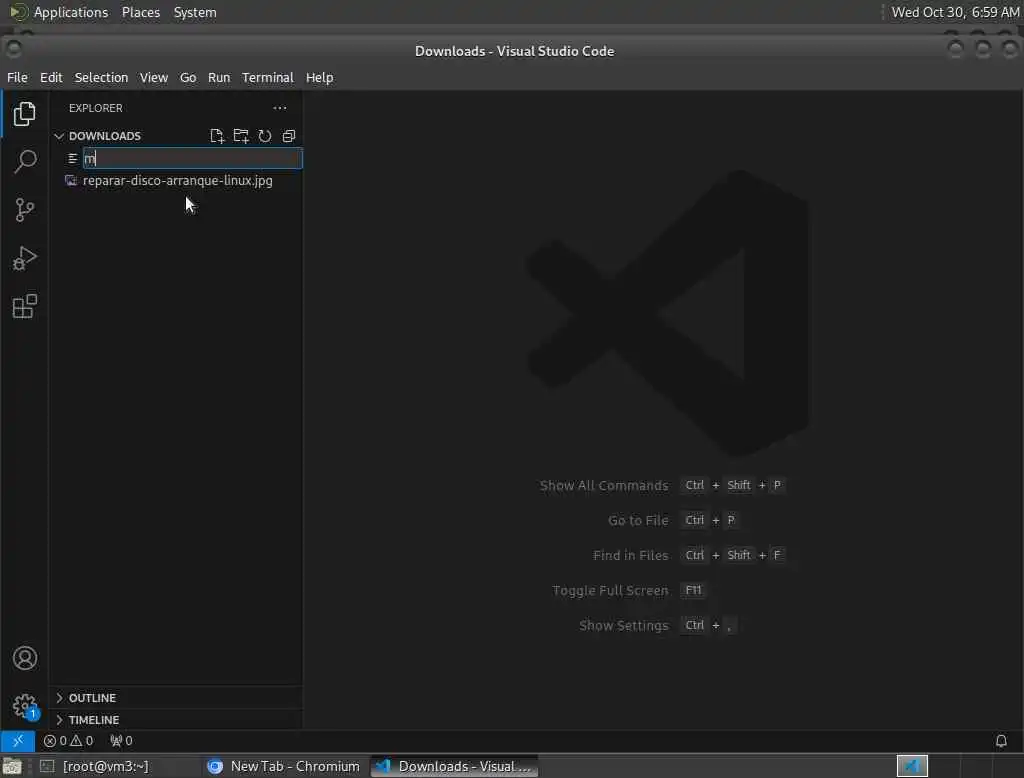Click the remote window indicator in status bar

tap(18, 741)
